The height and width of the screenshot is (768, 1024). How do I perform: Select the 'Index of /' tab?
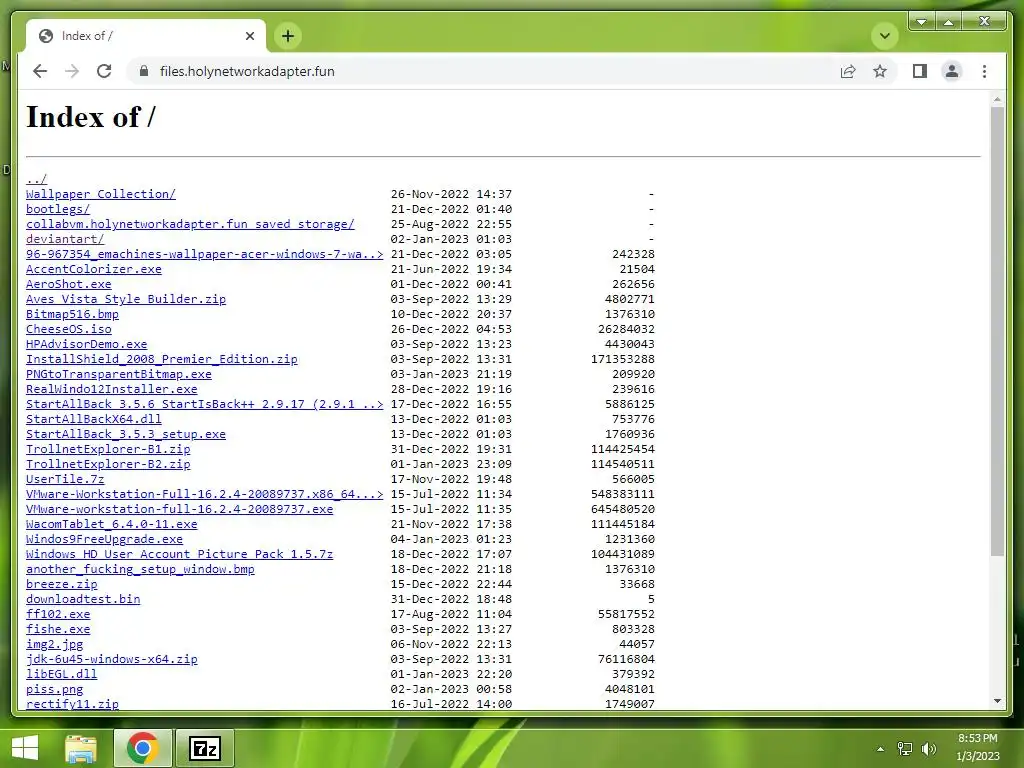click(145, 36)
